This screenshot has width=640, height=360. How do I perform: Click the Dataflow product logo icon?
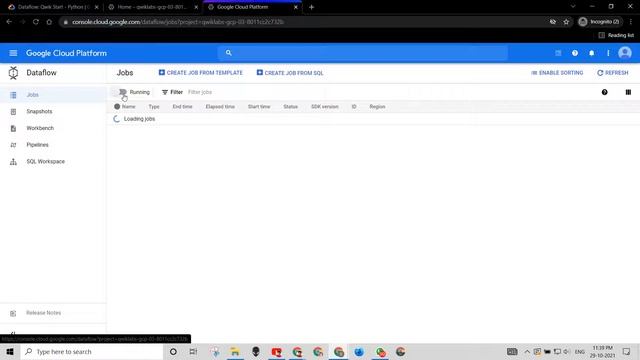13,73
